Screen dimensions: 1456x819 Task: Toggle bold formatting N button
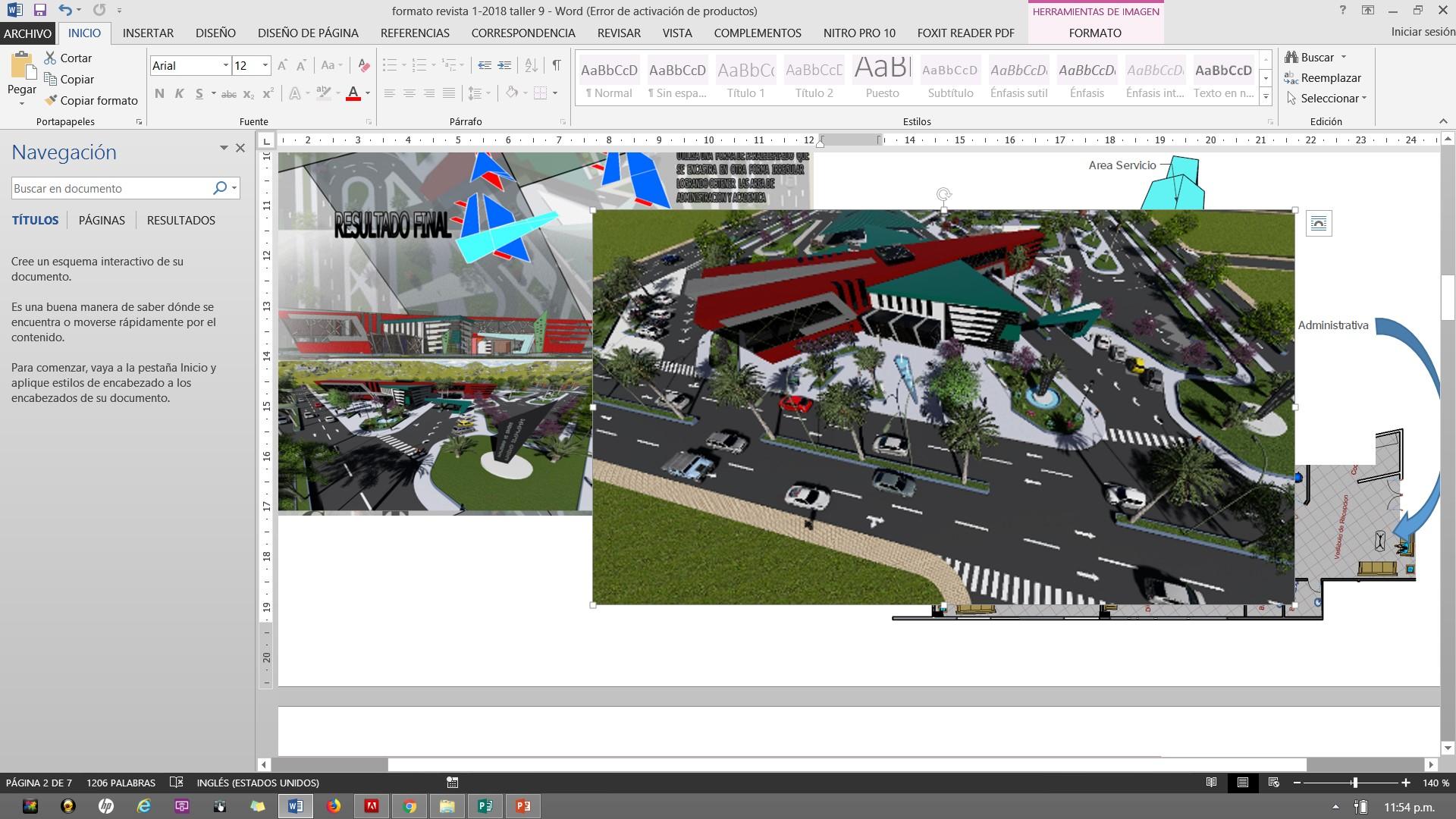(x=159, y=93)
